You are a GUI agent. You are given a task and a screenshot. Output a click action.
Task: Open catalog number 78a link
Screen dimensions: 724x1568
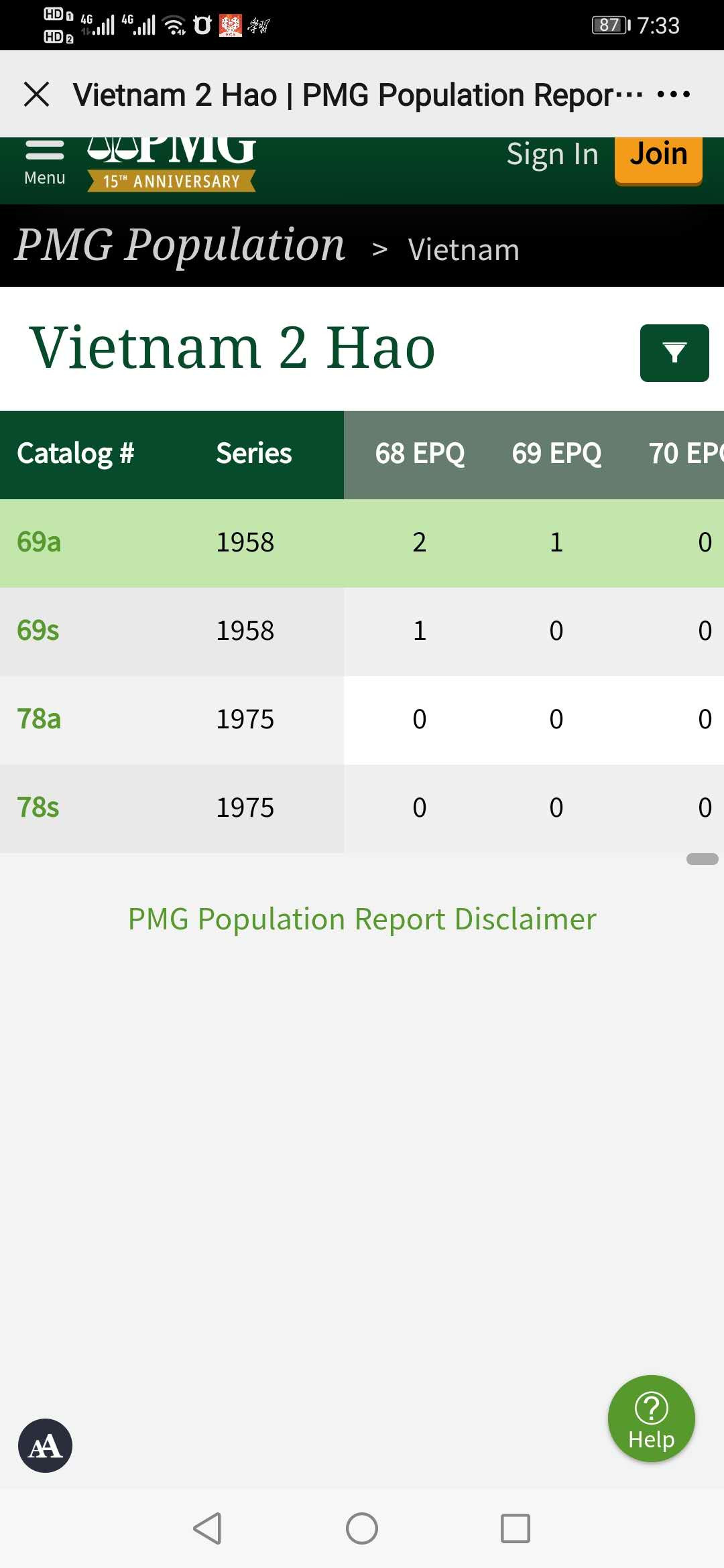click(39, 719)
